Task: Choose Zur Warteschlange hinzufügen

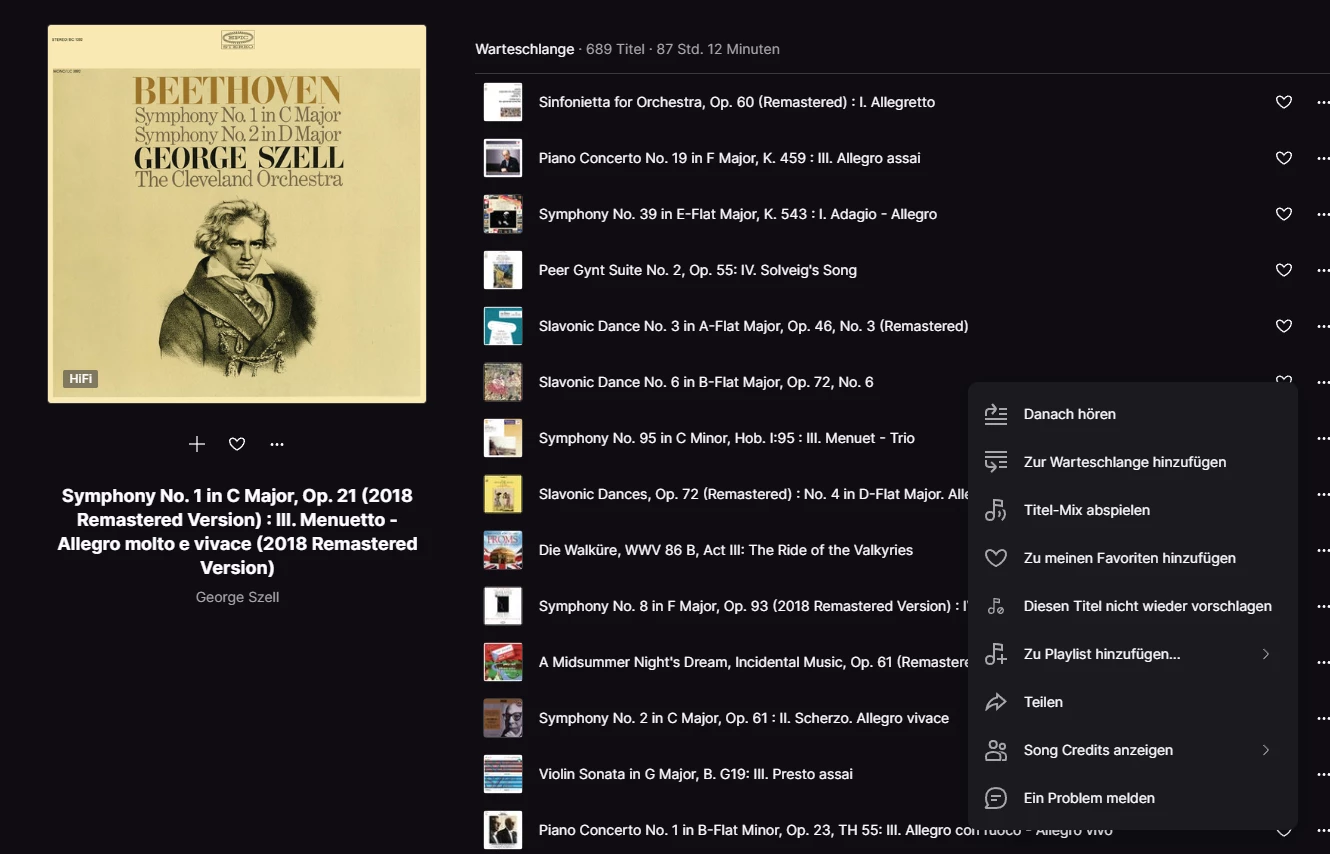Action: (1133, 462)
